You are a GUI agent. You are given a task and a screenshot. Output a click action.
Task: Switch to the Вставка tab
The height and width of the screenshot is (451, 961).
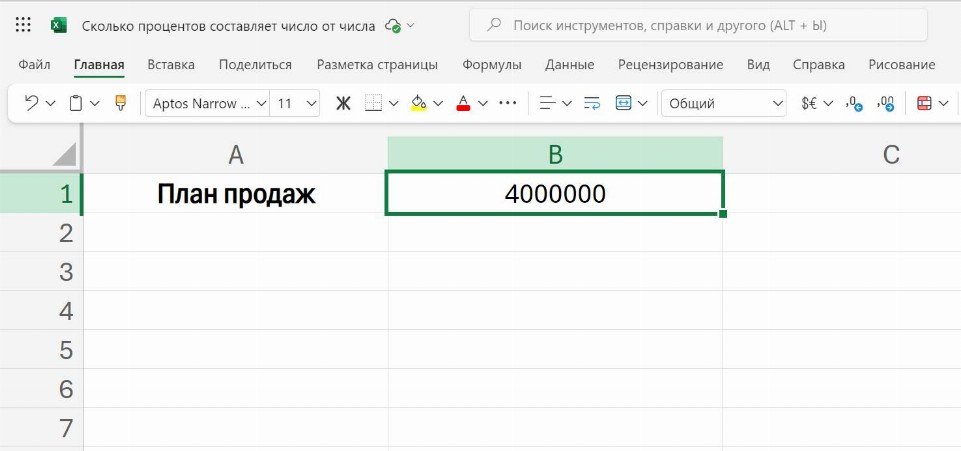coord(171,65)
